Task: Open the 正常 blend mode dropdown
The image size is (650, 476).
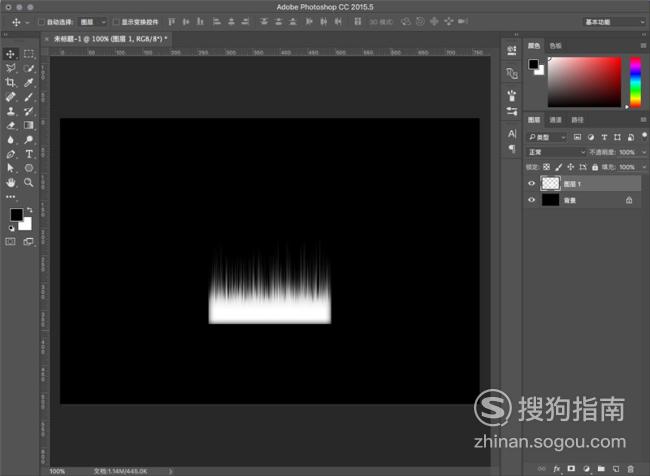Action: click(x=556, y=152)
